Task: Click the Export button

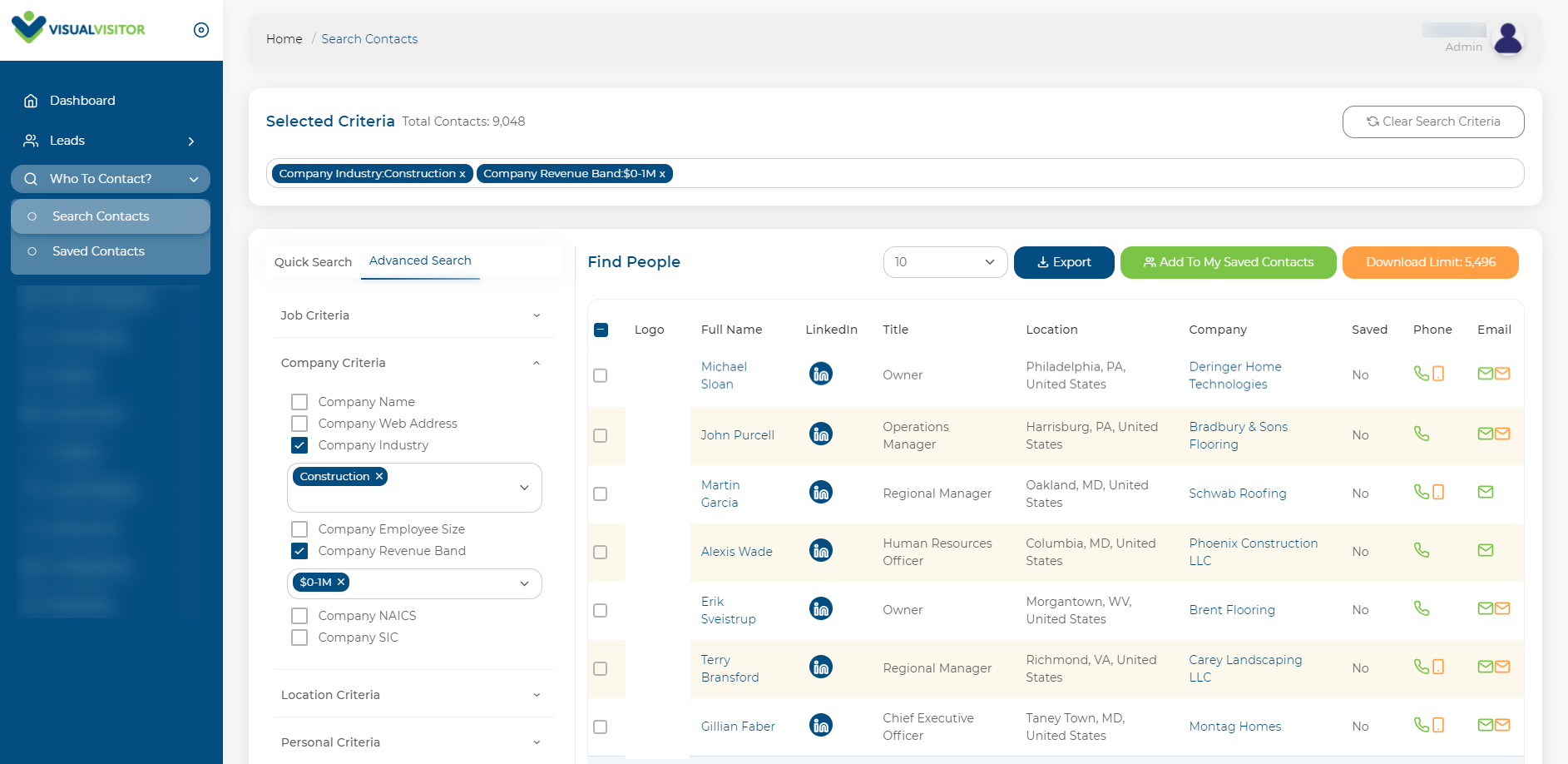Action: [x=1064, y=262]
